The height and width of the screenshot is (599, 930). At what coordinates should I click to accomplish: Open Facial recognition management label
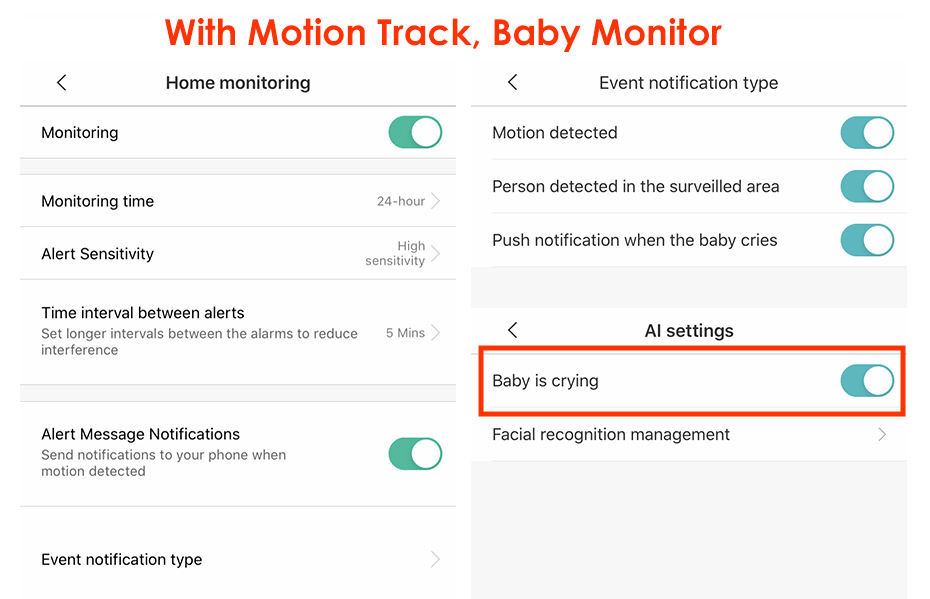[x=611, y=435]
